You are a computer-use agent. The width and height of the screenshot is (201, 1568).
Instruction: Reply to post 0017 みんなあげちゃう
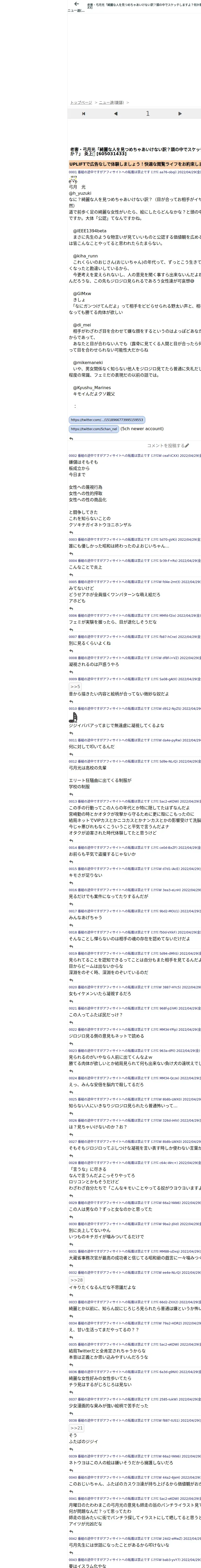coord(71,925)
